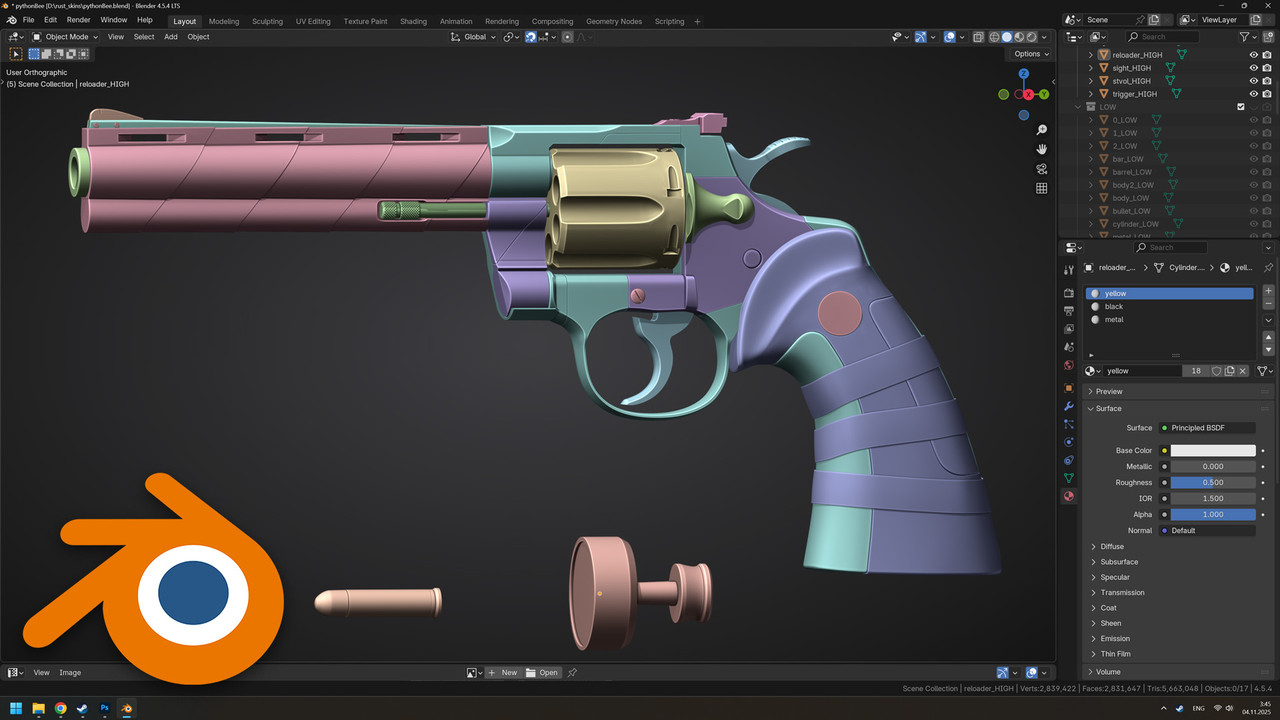Switch to Shading workspace tab

413,21
